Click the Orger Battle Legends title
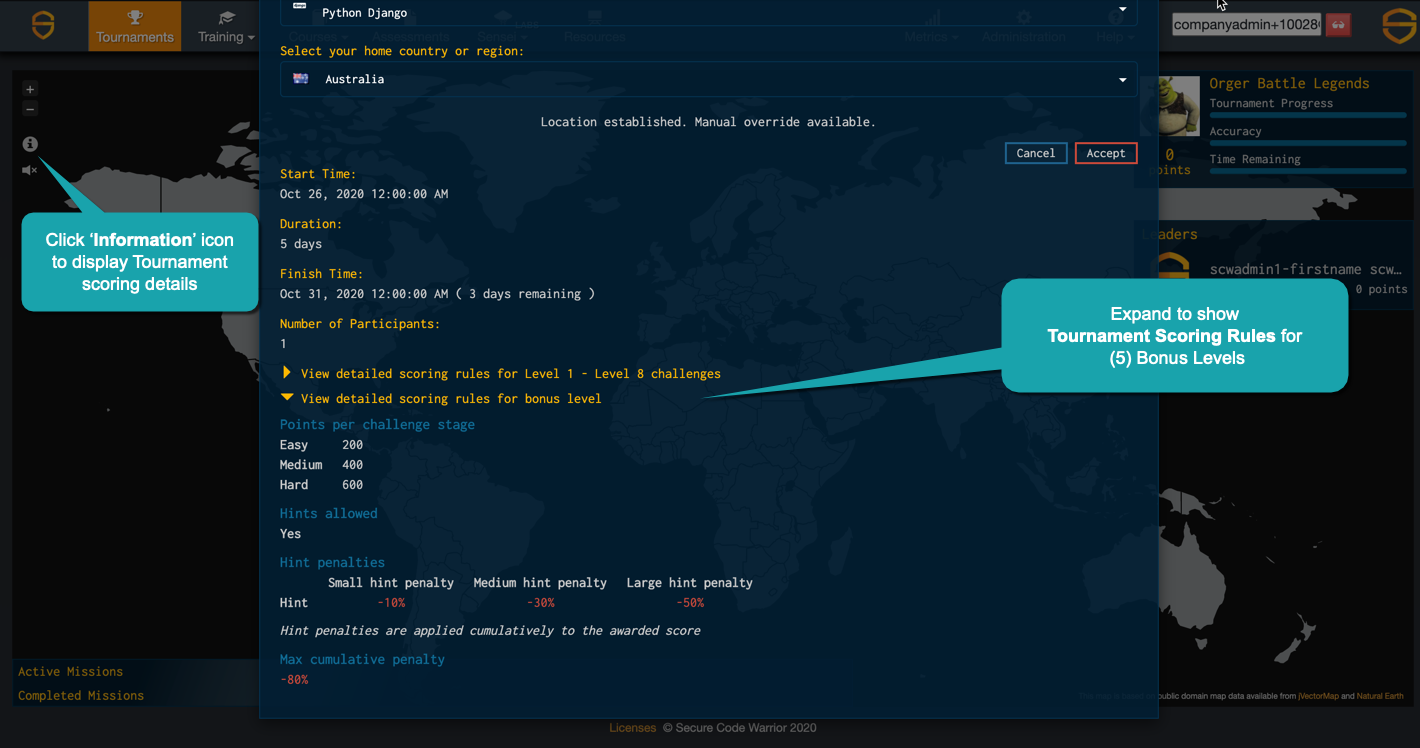 (x=1289, y=83)
